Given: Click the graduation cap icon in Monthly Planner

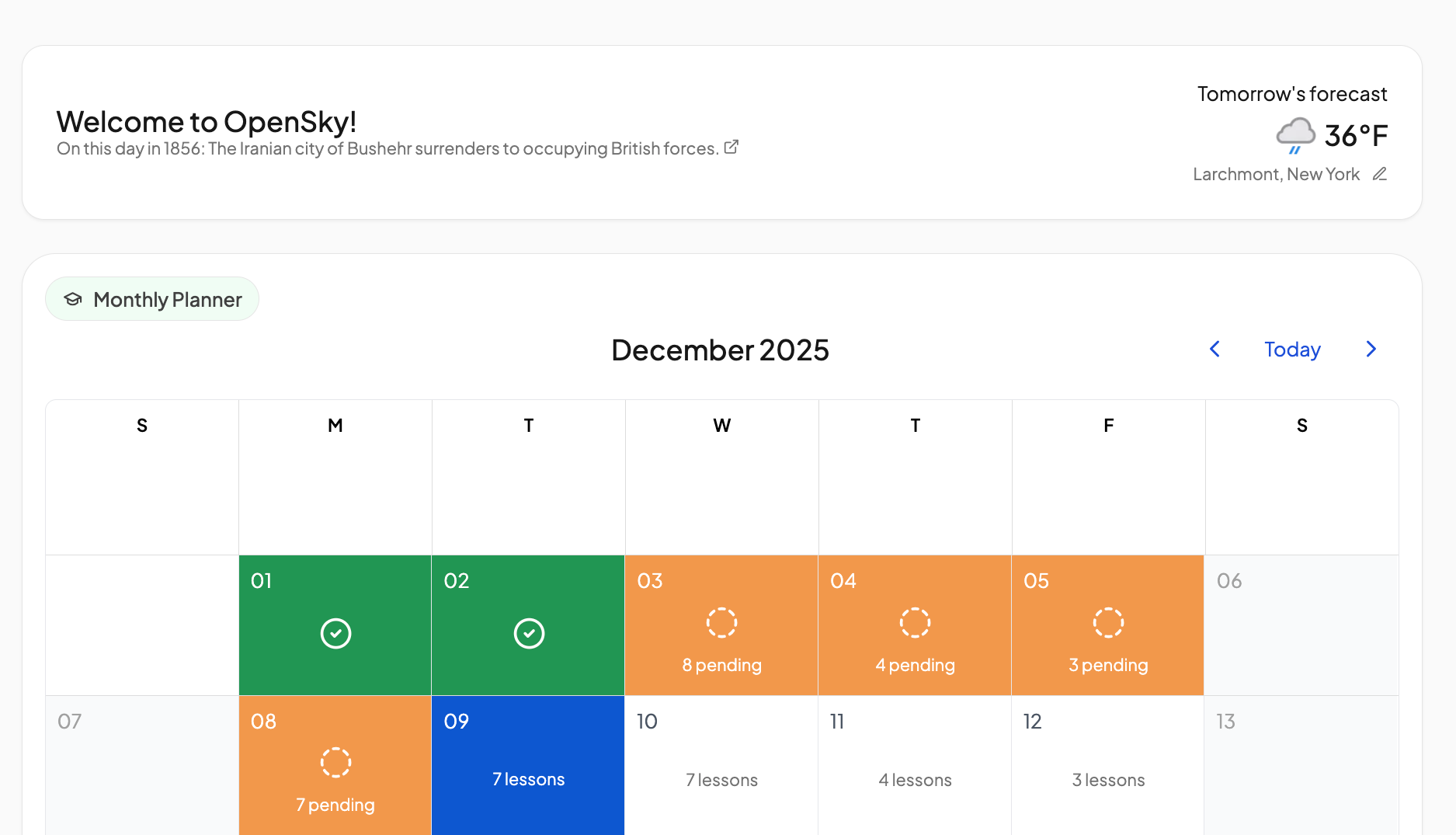Looking at the screenshot, I should coord(73,299).
